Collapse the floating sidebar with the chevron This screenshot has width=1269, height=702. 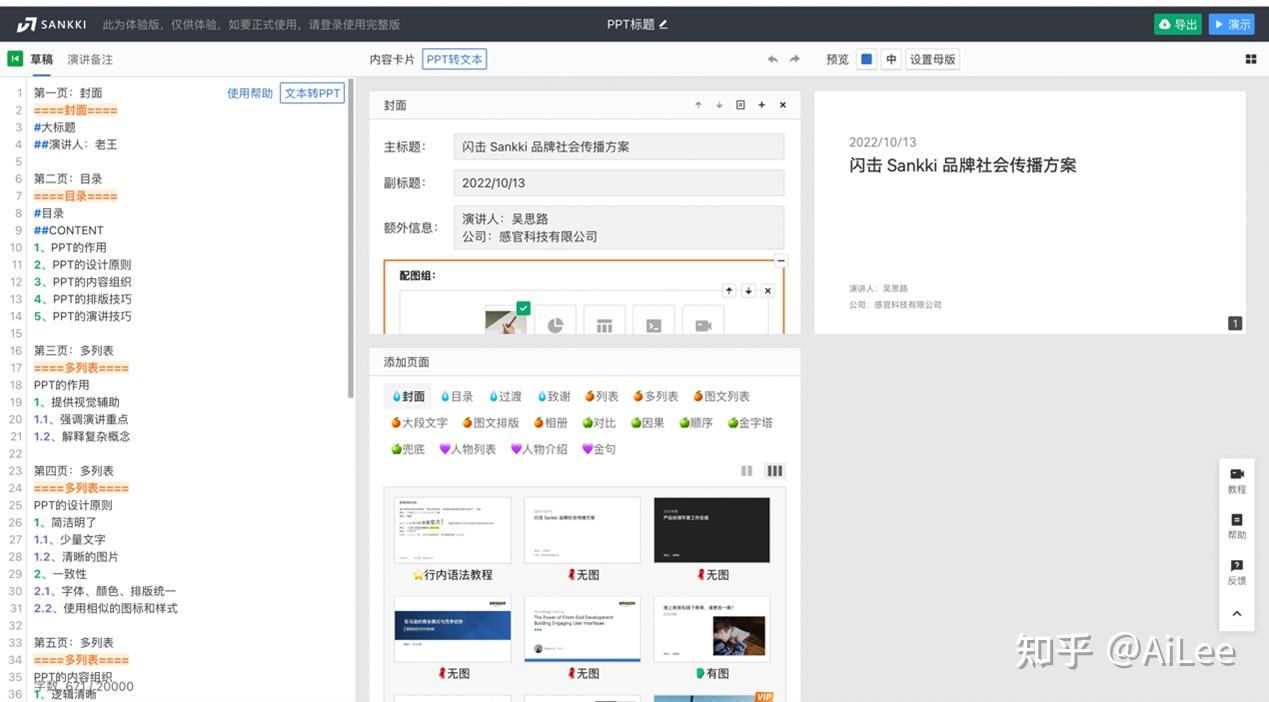[1237, 613]
